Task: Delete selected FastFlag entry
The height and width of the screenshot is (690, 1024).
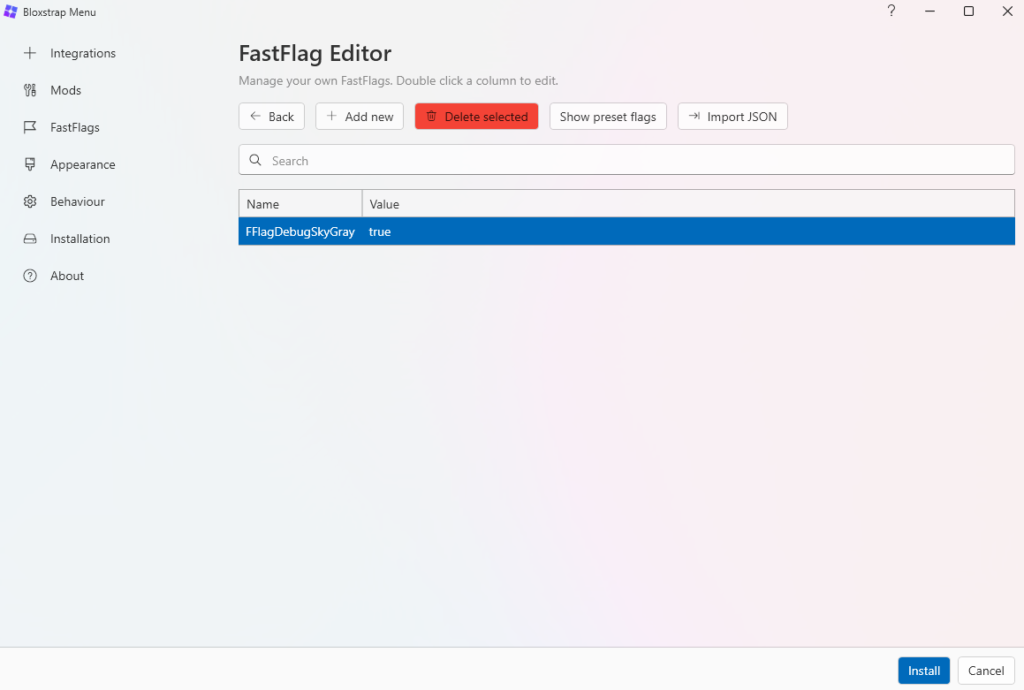Action: [476, 117]
